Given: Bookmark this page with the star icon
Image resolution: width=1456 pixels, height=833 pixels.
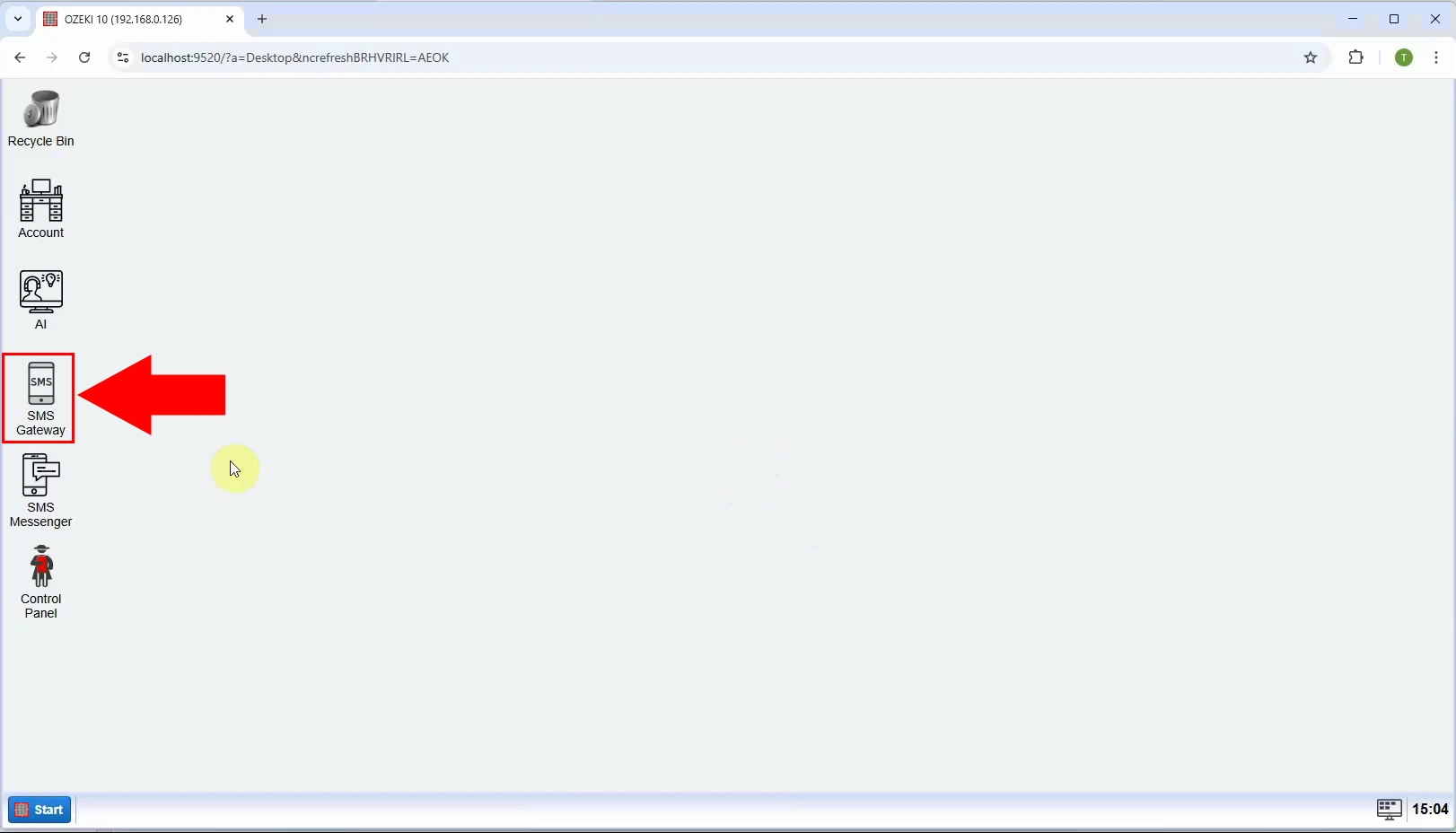Looking at the screenshot, I should point(1311,57).
